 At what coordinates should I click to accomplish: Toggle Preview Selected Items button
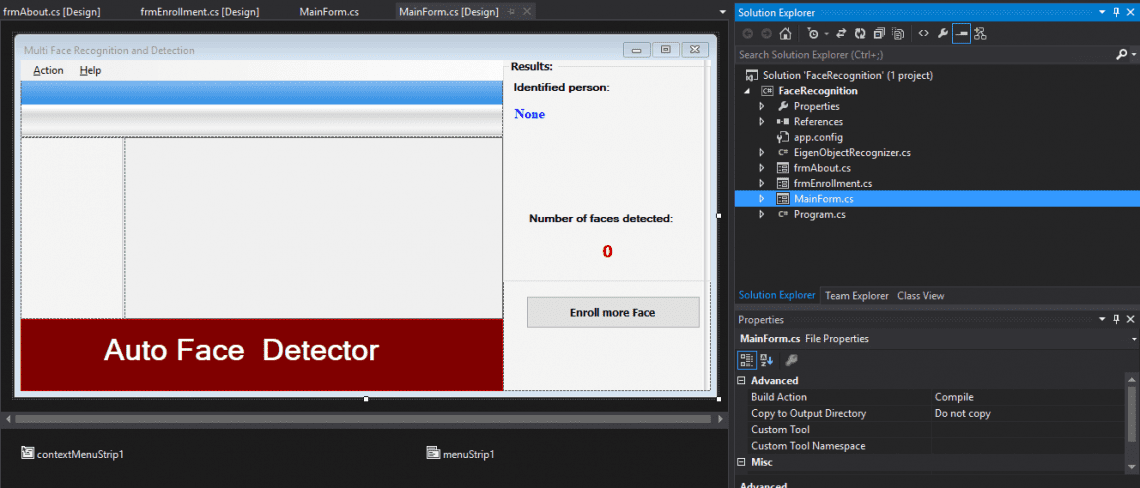pyautogui.click(x=961, y=33)
